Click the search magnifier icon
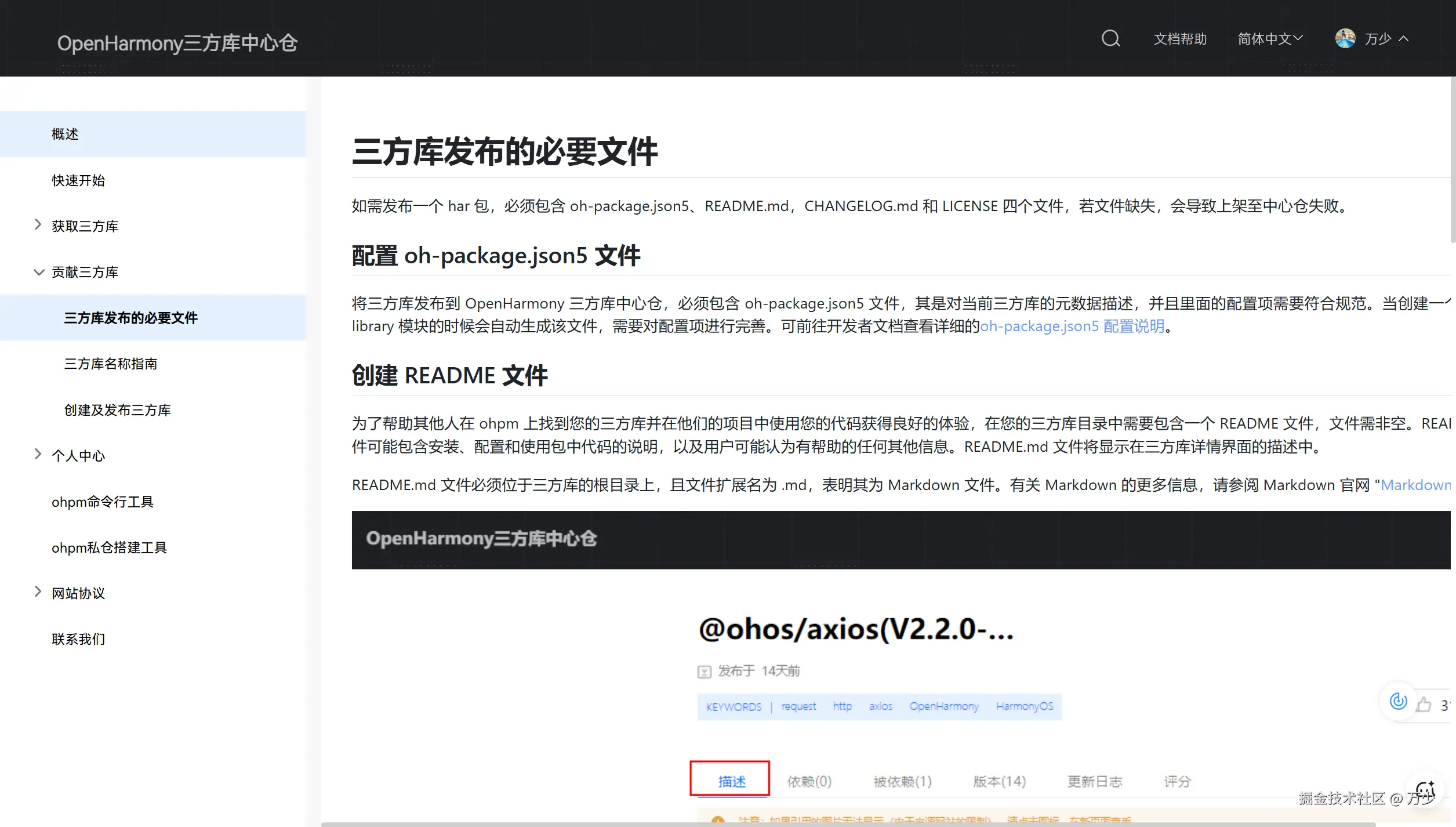 (x=1110, y=39)
